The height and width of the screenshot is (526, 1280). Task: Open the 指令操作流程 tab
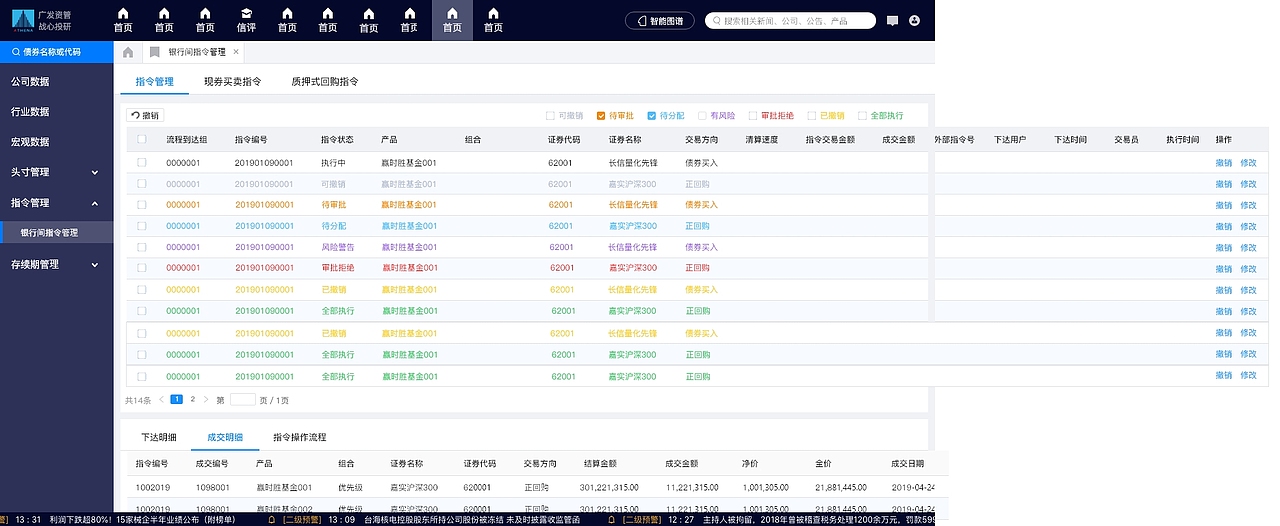click(x=300, y=438)
